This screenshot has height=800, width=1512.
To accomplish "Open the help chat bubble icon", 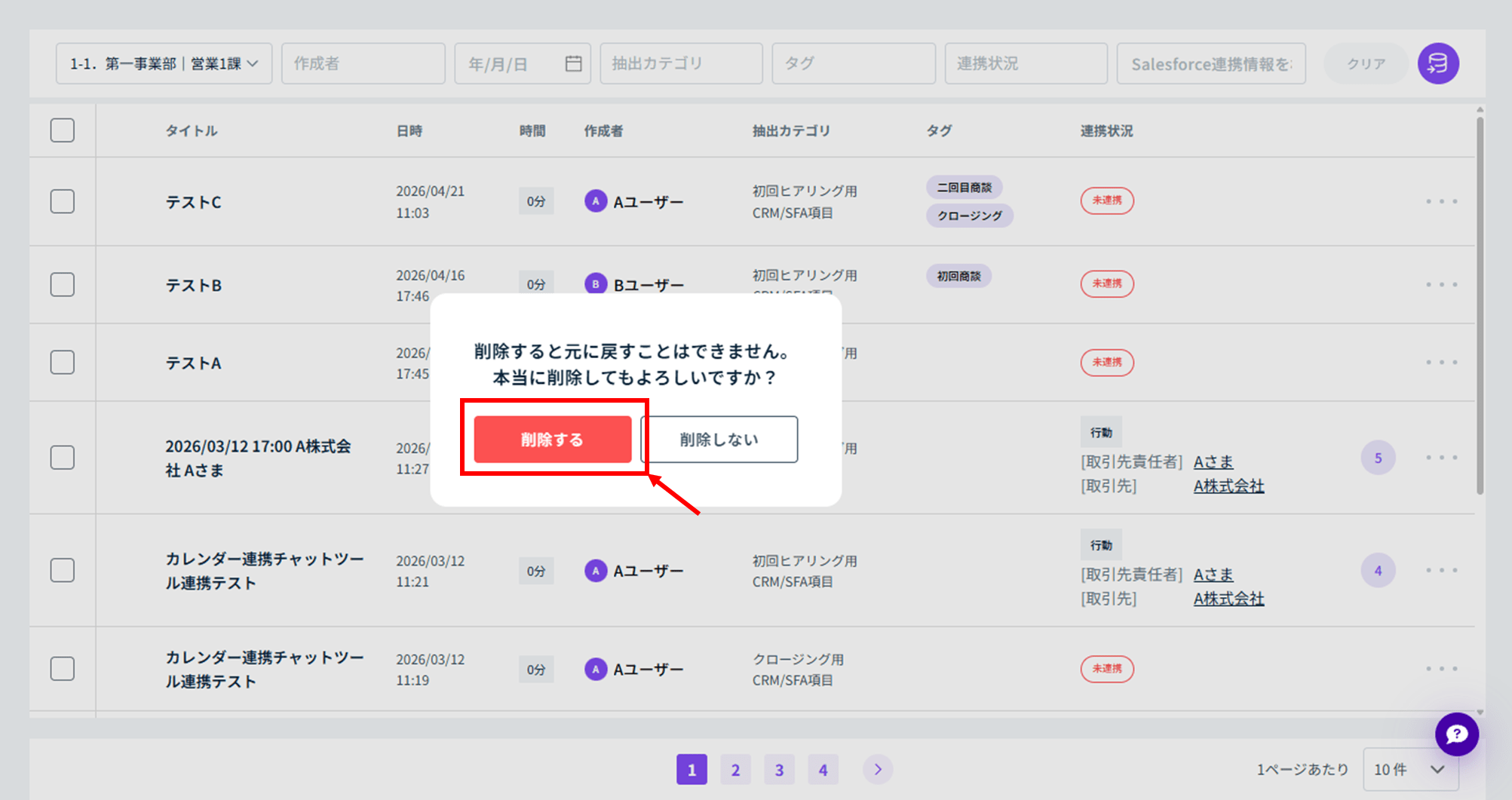I will [1456, 734].
